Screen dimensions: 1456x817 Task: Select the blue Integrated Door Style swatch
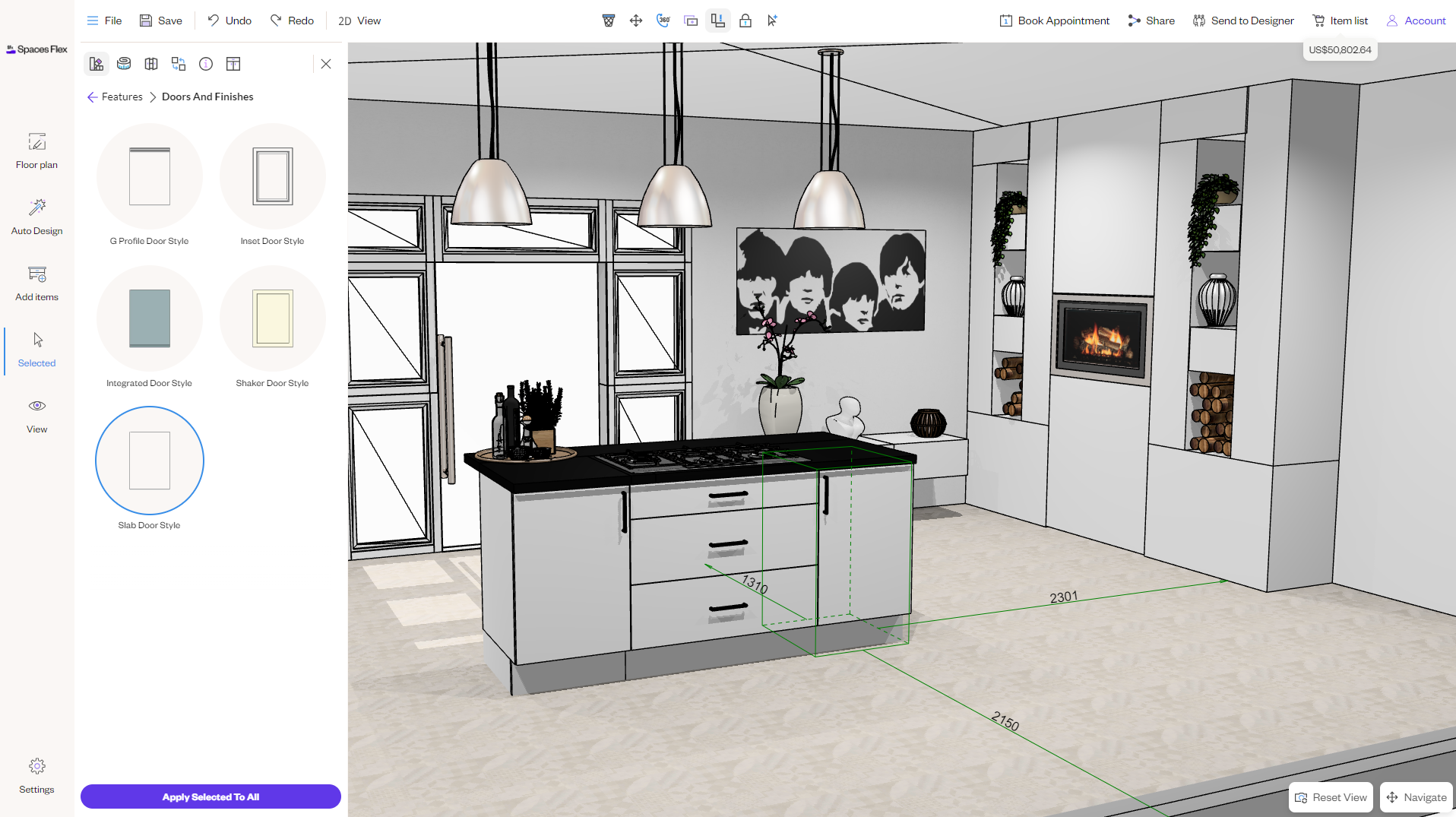click(149, 318)
